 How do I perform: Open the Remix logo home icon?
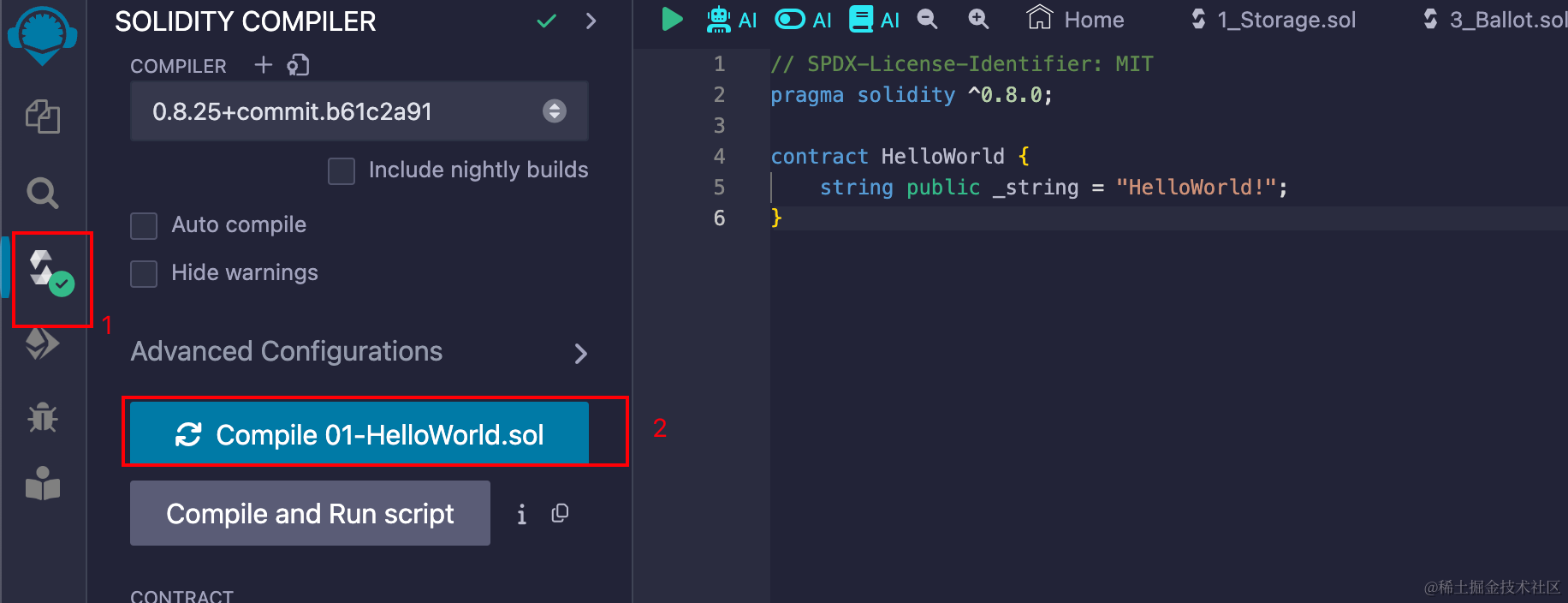42,35
